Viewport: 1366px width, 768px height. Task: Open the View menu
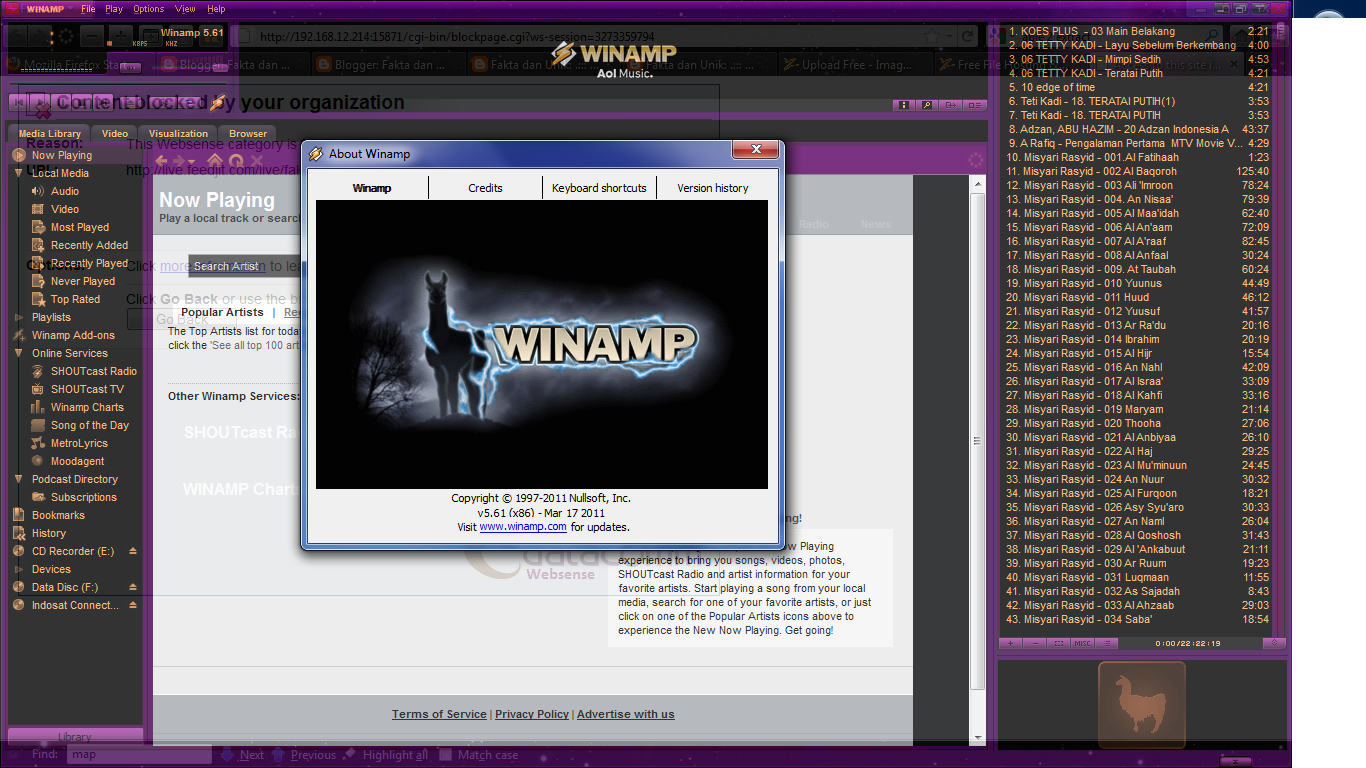point(185,9)
